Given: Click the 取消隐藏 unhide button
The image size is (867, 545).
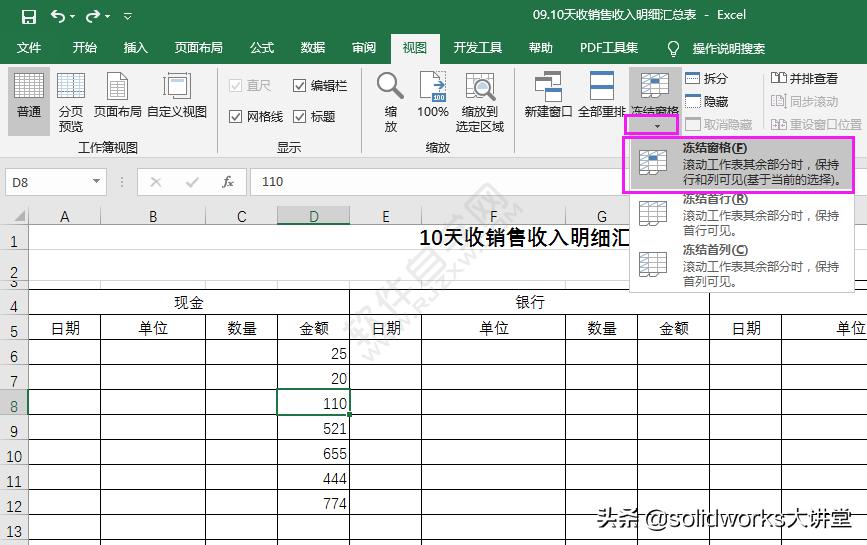Looking at the screenshot, I should (x=718, y=125).
